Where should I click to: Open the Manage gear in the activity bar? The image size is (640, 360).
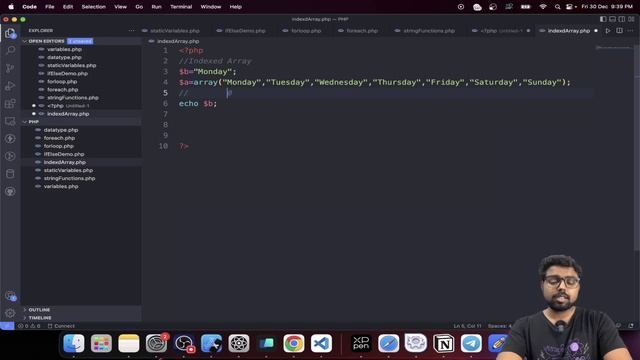tap(10, 313)
